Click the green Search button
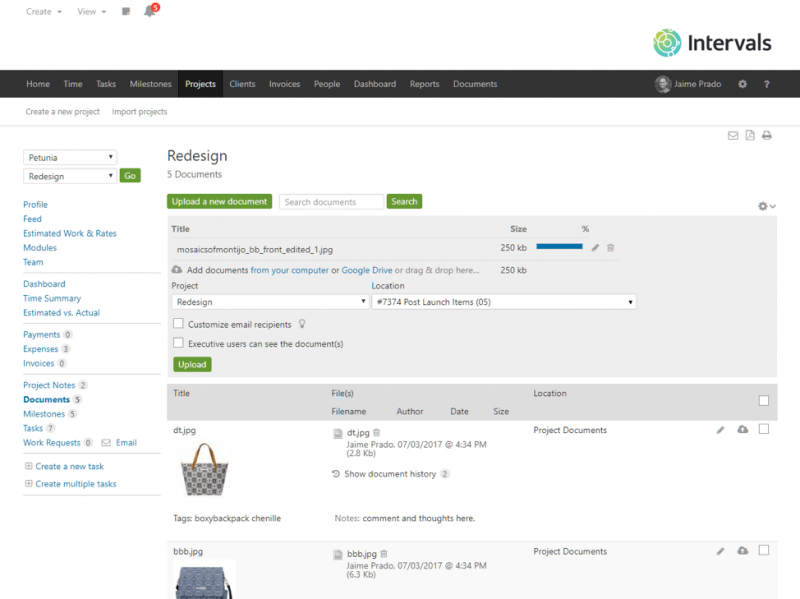The width and height of the screenshot is (800, 599). pyautogui.click(x=404, y=202)
